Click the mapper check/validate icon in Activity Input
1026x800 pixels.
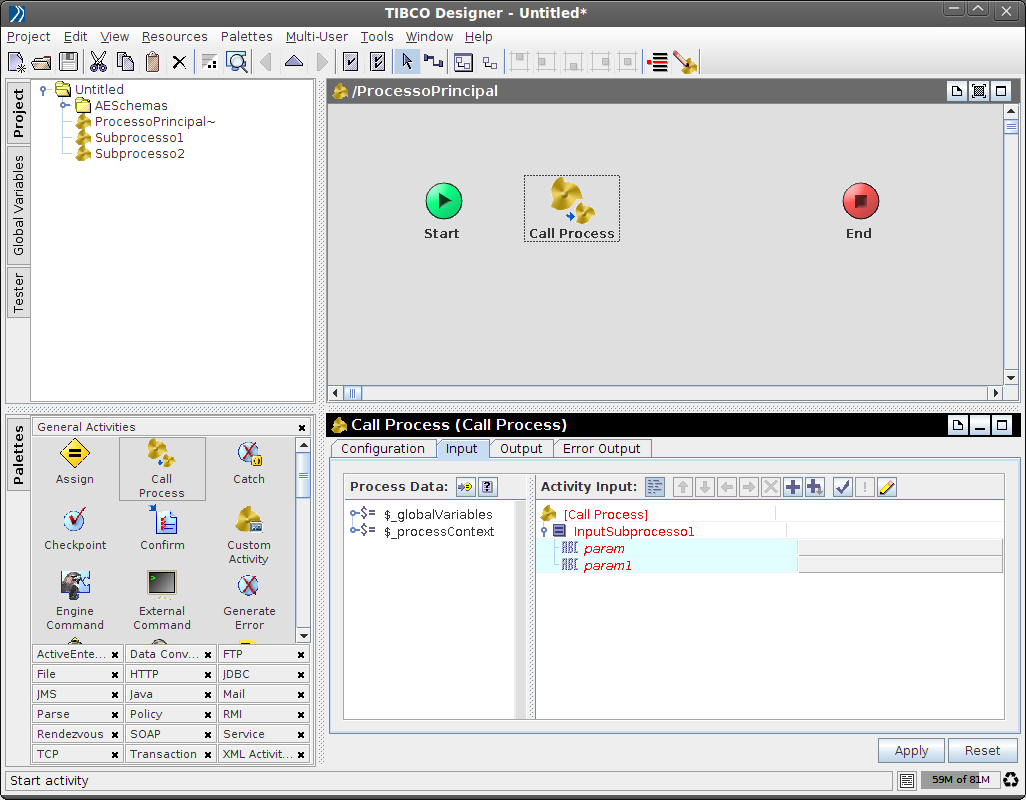pos(843,487)
